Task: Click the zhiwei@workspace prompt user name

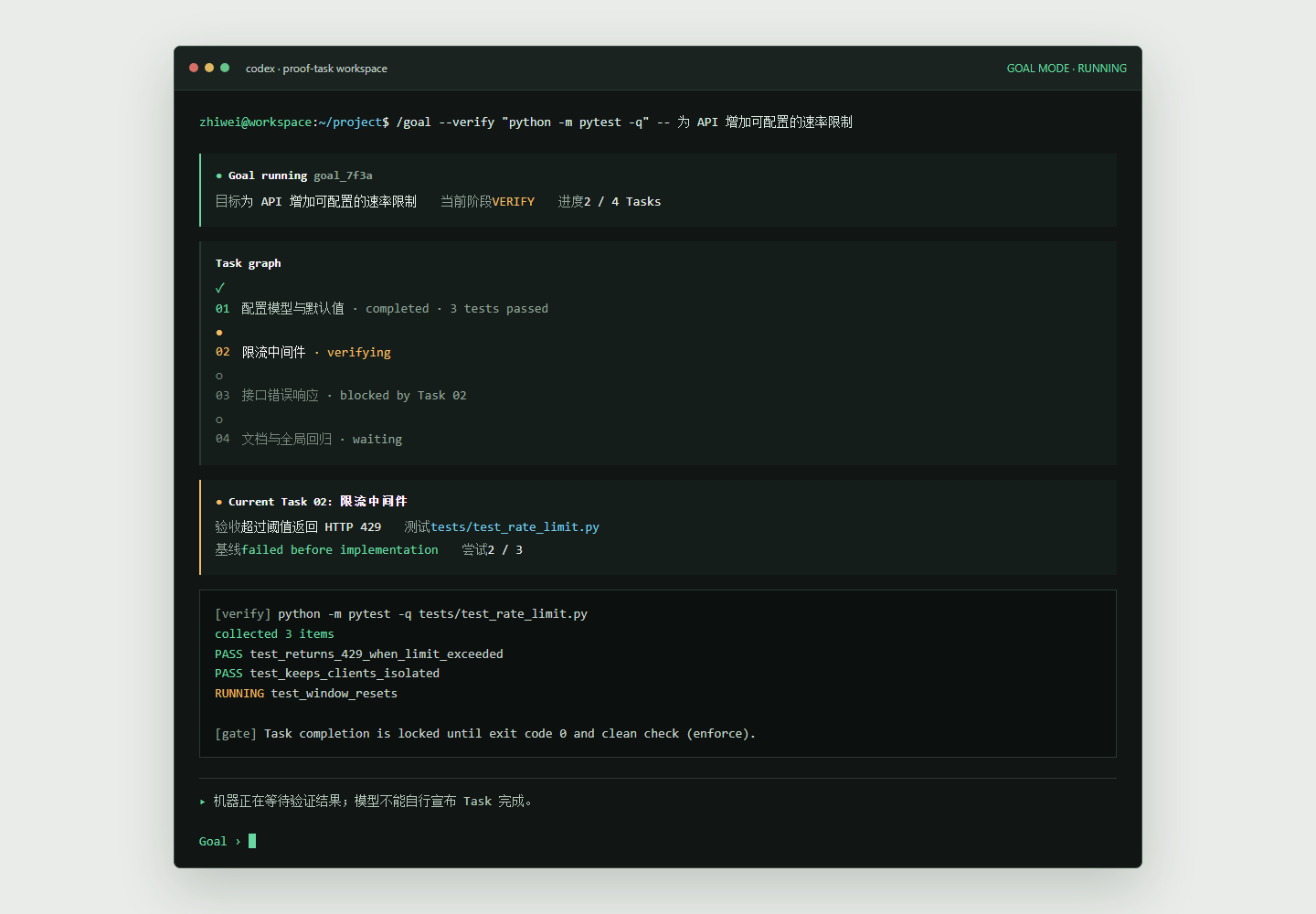Action: pos(256,122)
